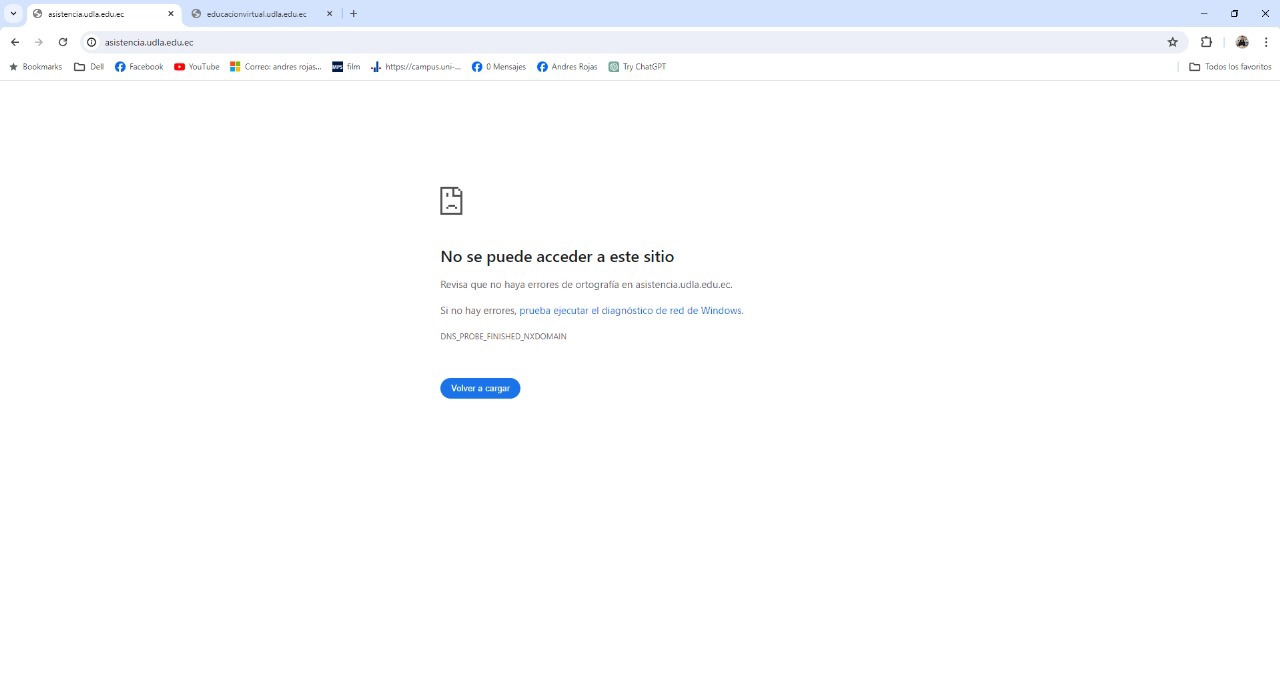Bookmark this page with the star icon
Image resolution: width=1280 pixels, height=693 pixels.
point(1172,42)
